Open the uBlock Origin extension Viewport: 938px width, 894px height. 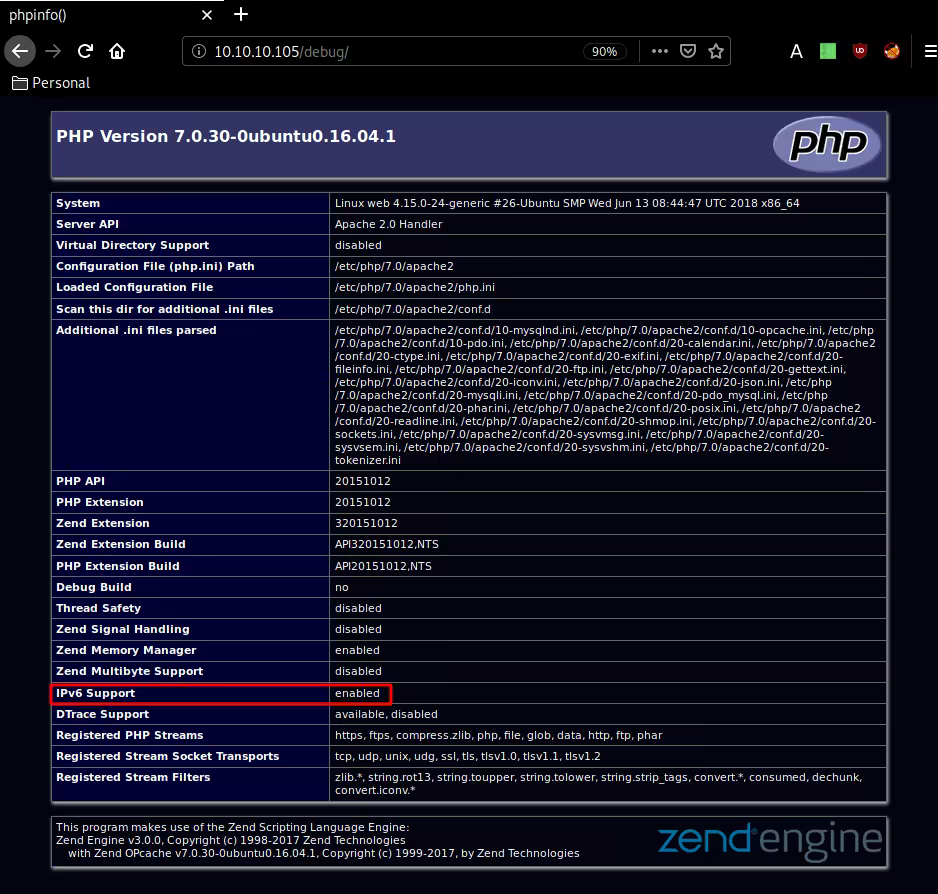859,51
